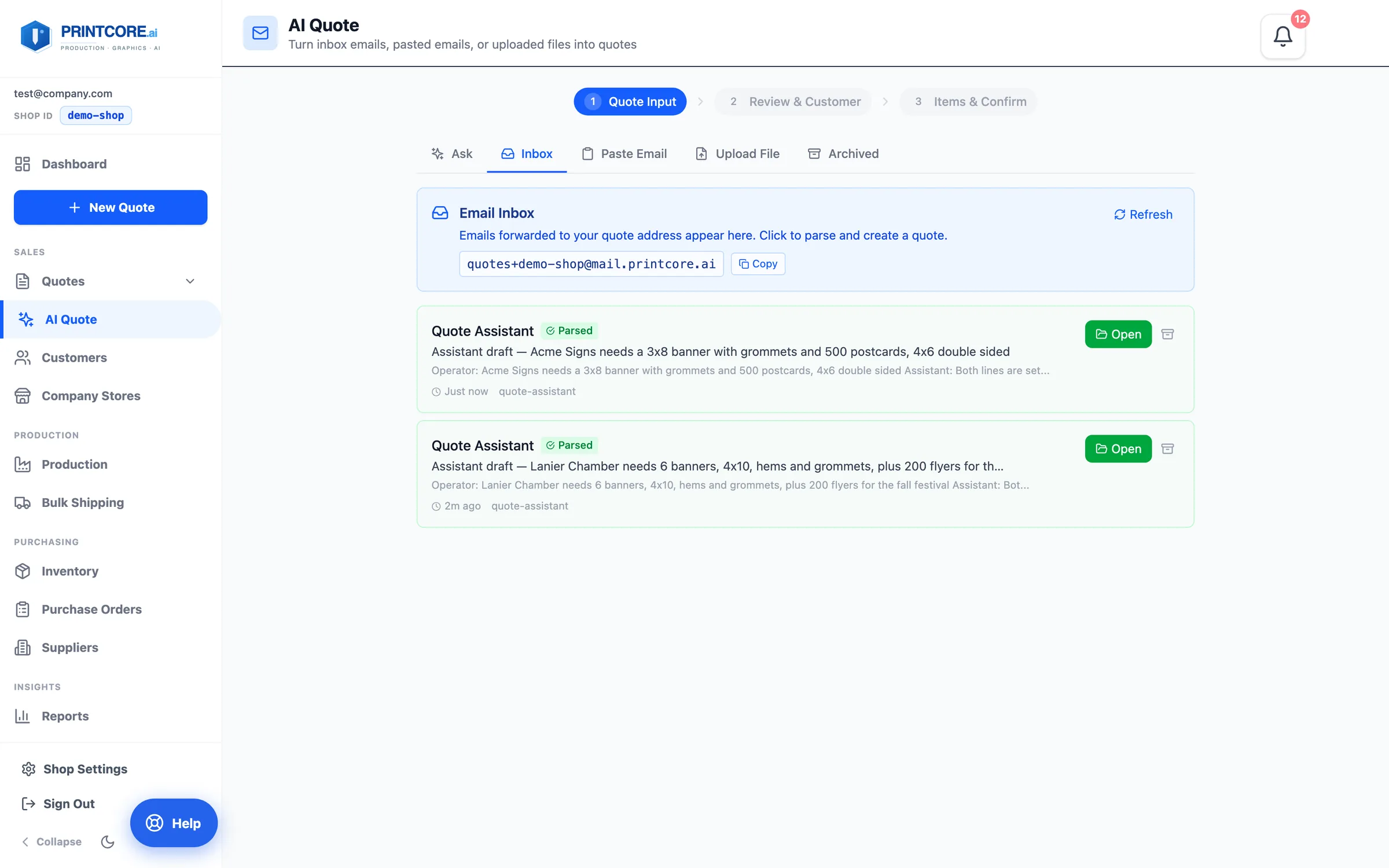Open the Acme Signs quote draft
The image size is (1389, 868).
1118,334
